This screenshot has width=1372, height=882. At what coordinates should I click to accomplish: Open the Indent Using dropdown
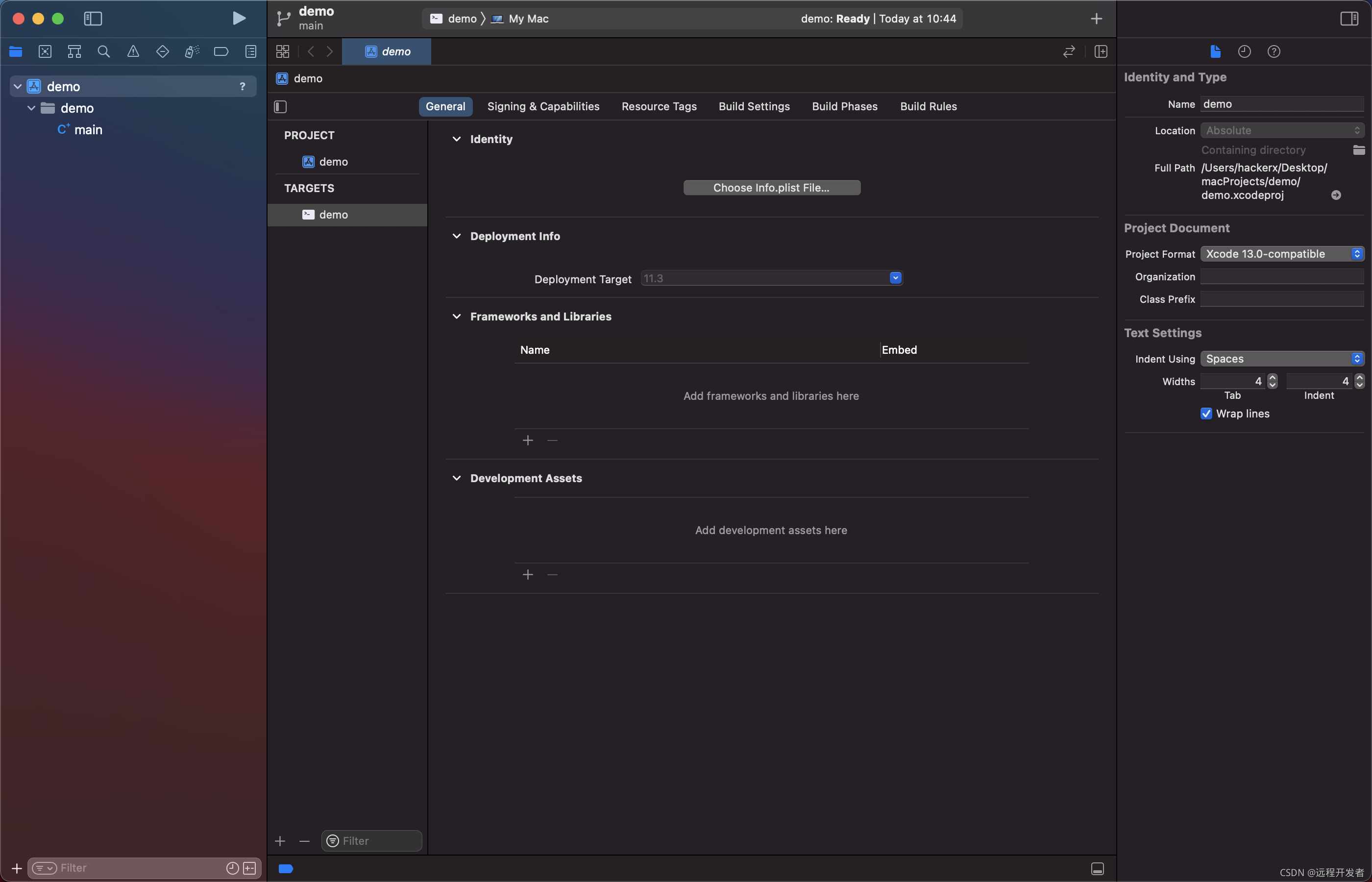[1282, 359]
